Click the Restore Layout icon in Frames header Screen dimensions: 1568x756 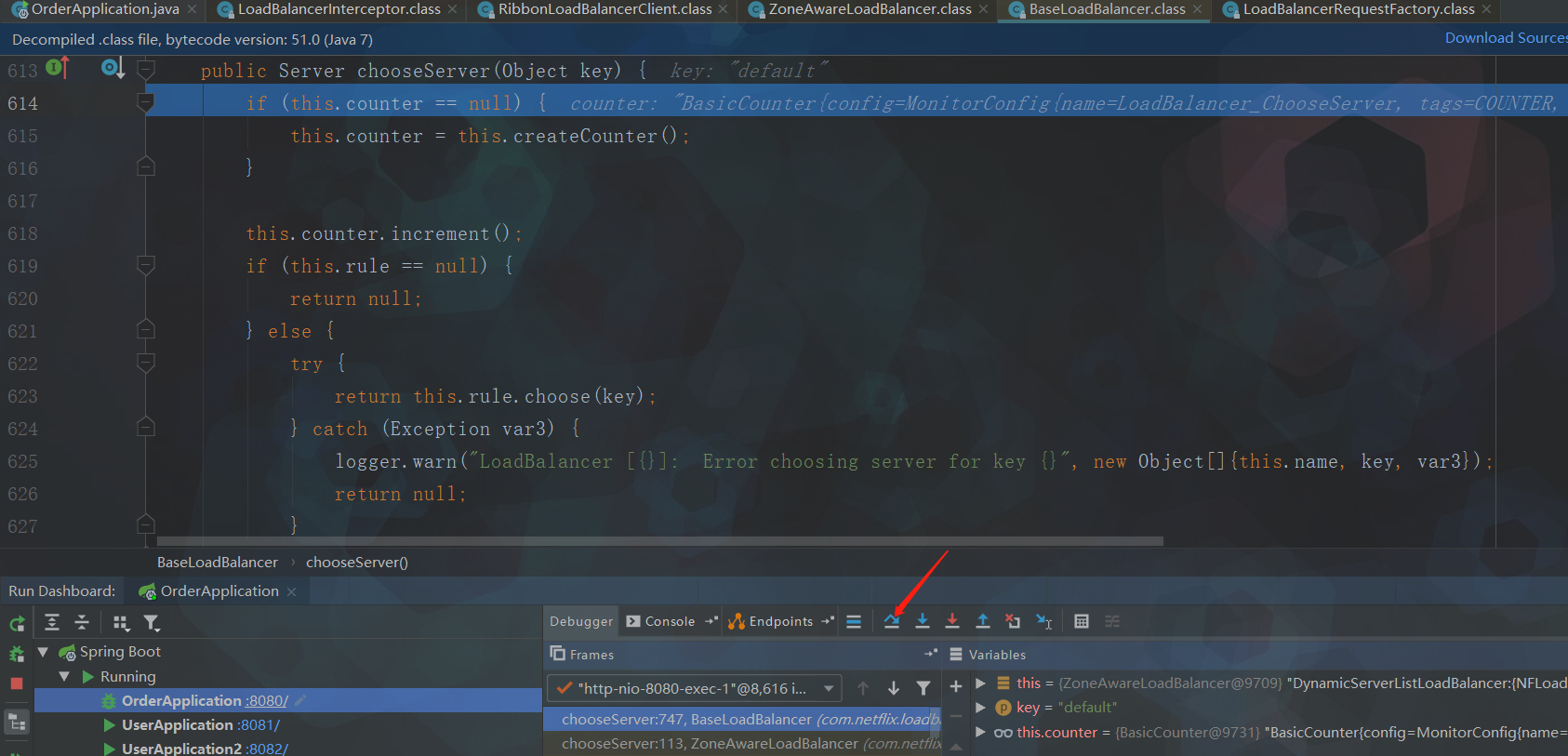[931, 654]
